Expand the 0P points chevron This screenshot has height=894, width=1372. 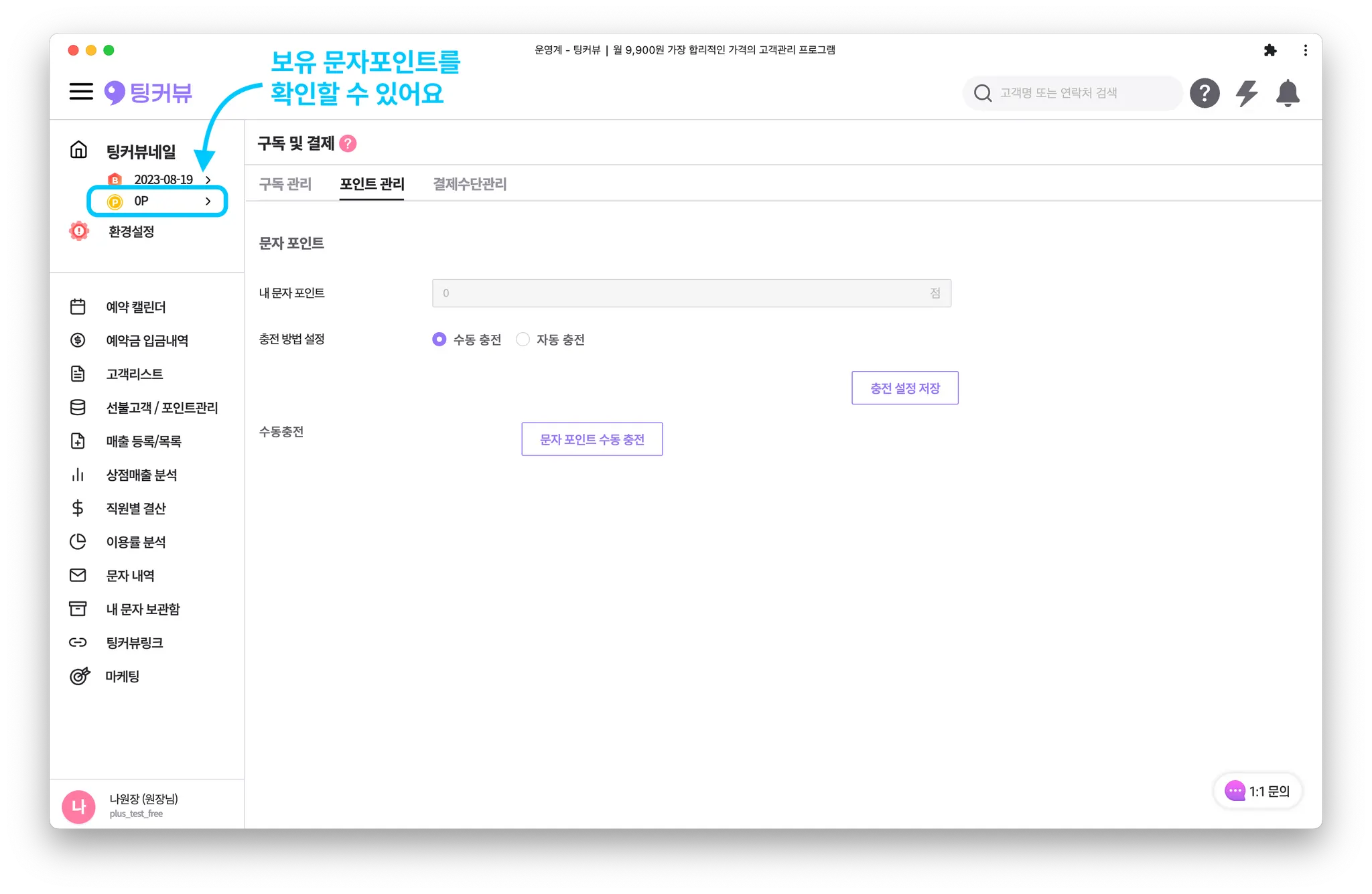point(208,201)
